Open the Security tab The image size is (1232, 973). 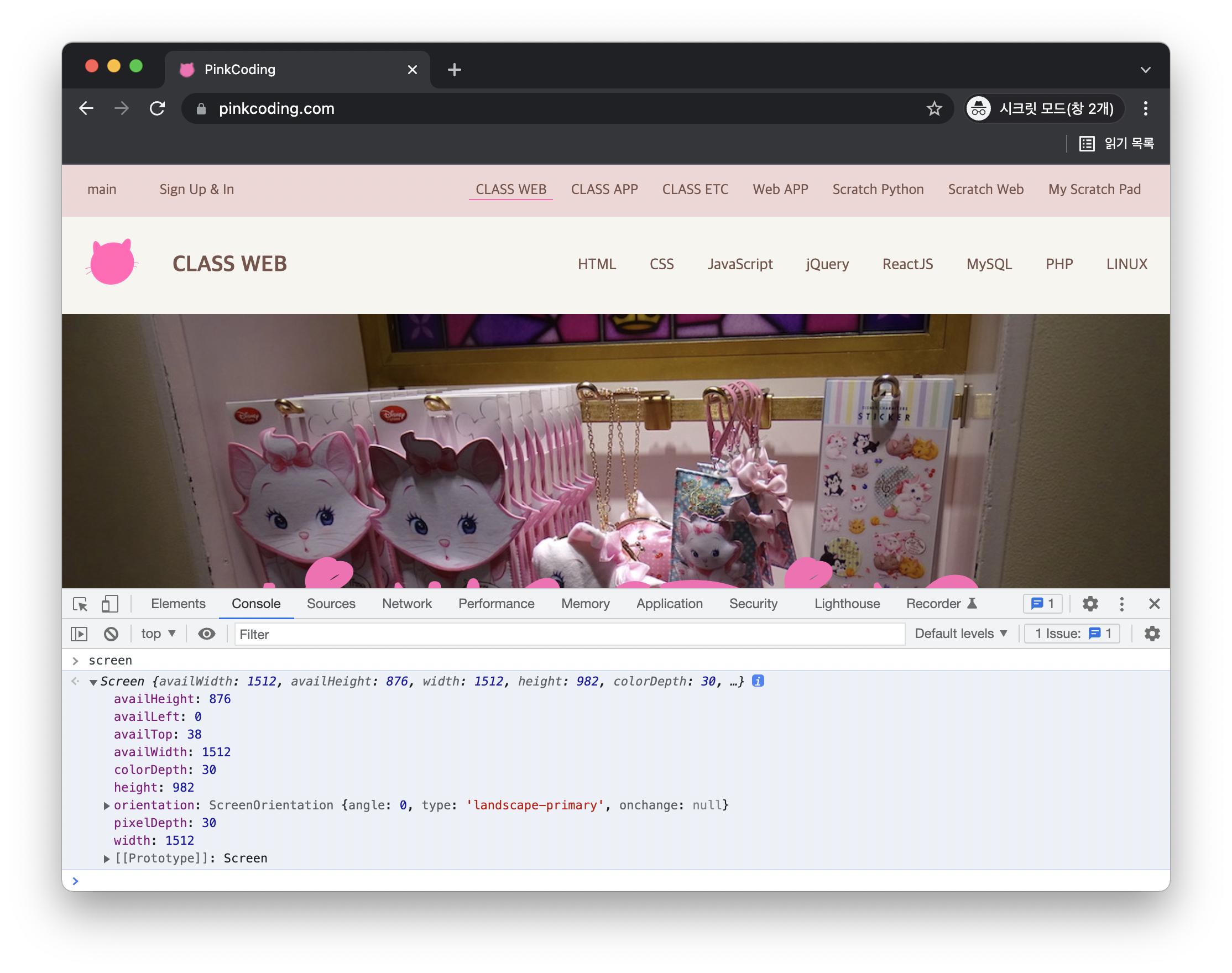753,604
